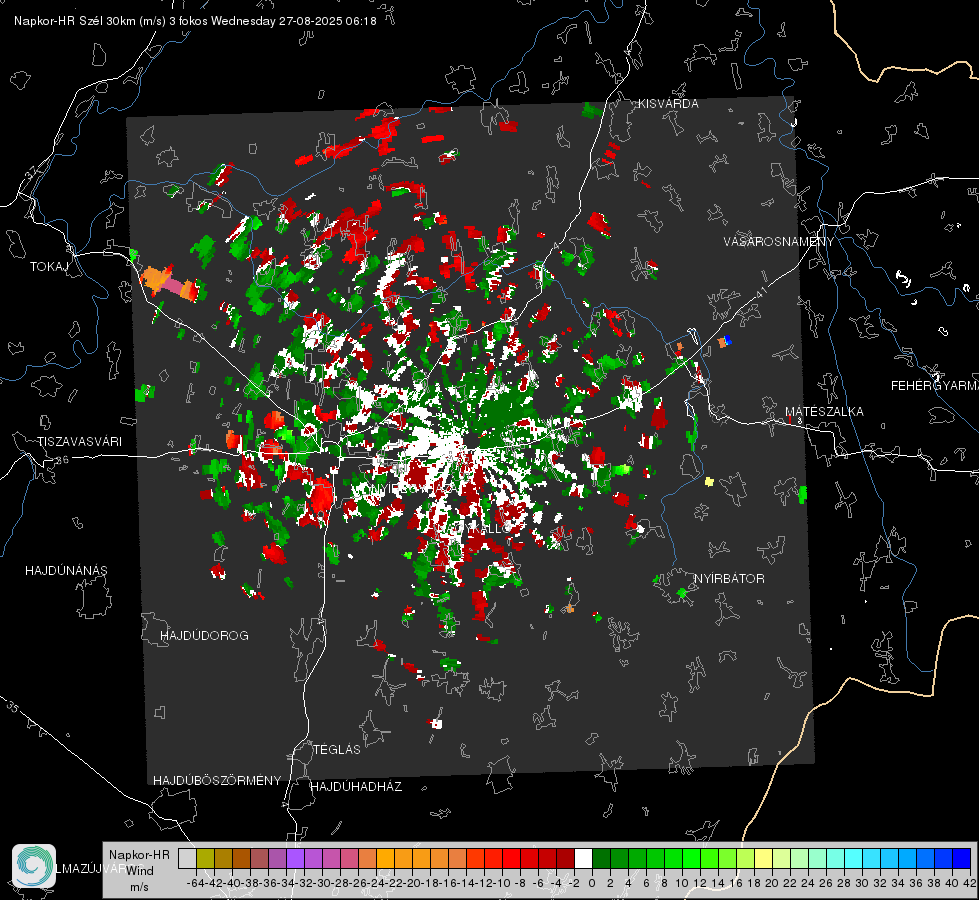
Task: Click the cyan 28 to 30 legend swatch
Action: pos(854,858)
